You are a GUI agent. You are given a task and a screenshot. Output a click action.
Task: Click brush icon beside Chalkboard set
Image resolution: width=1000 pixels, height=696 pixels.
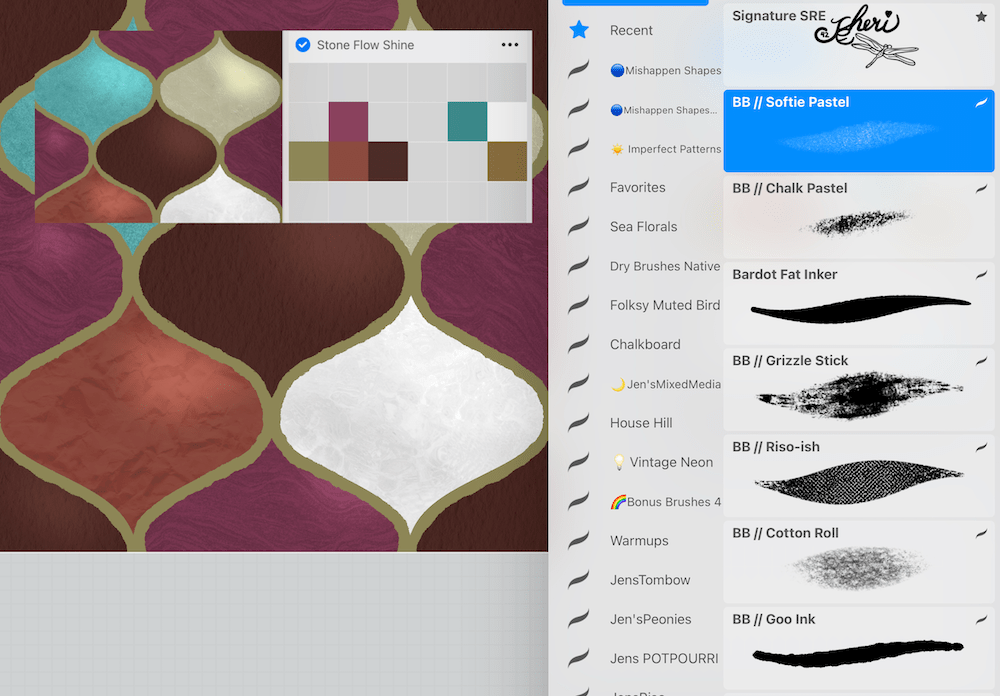[x=579, y=344]
